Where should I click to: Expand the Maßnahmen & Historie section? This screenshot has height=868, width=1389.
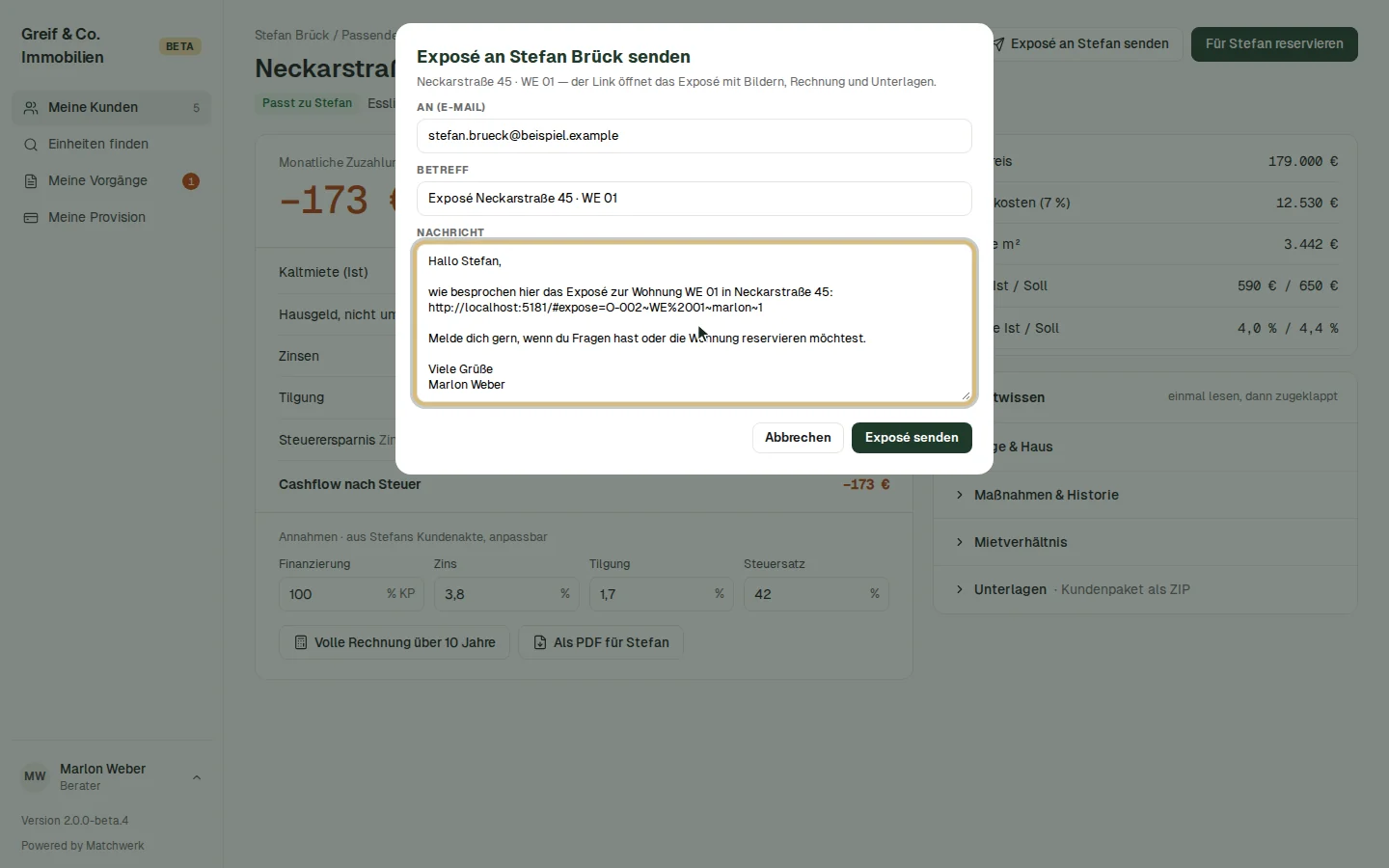(x=1145, y=495)
